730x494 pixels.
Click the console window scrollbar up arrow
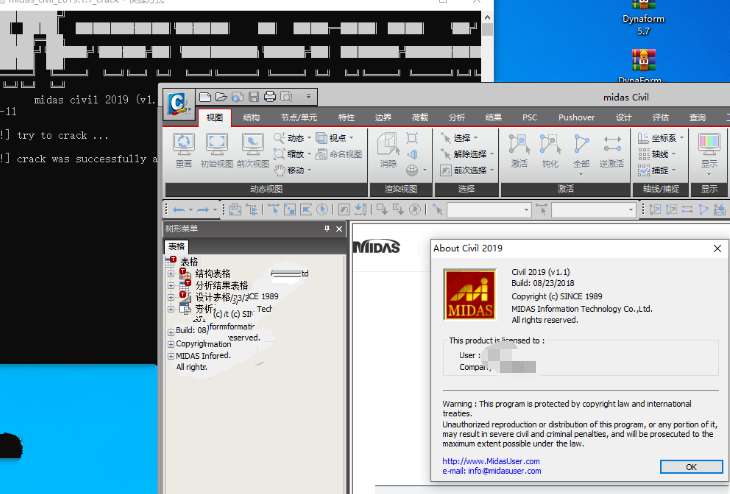click(x=487, y=17)
